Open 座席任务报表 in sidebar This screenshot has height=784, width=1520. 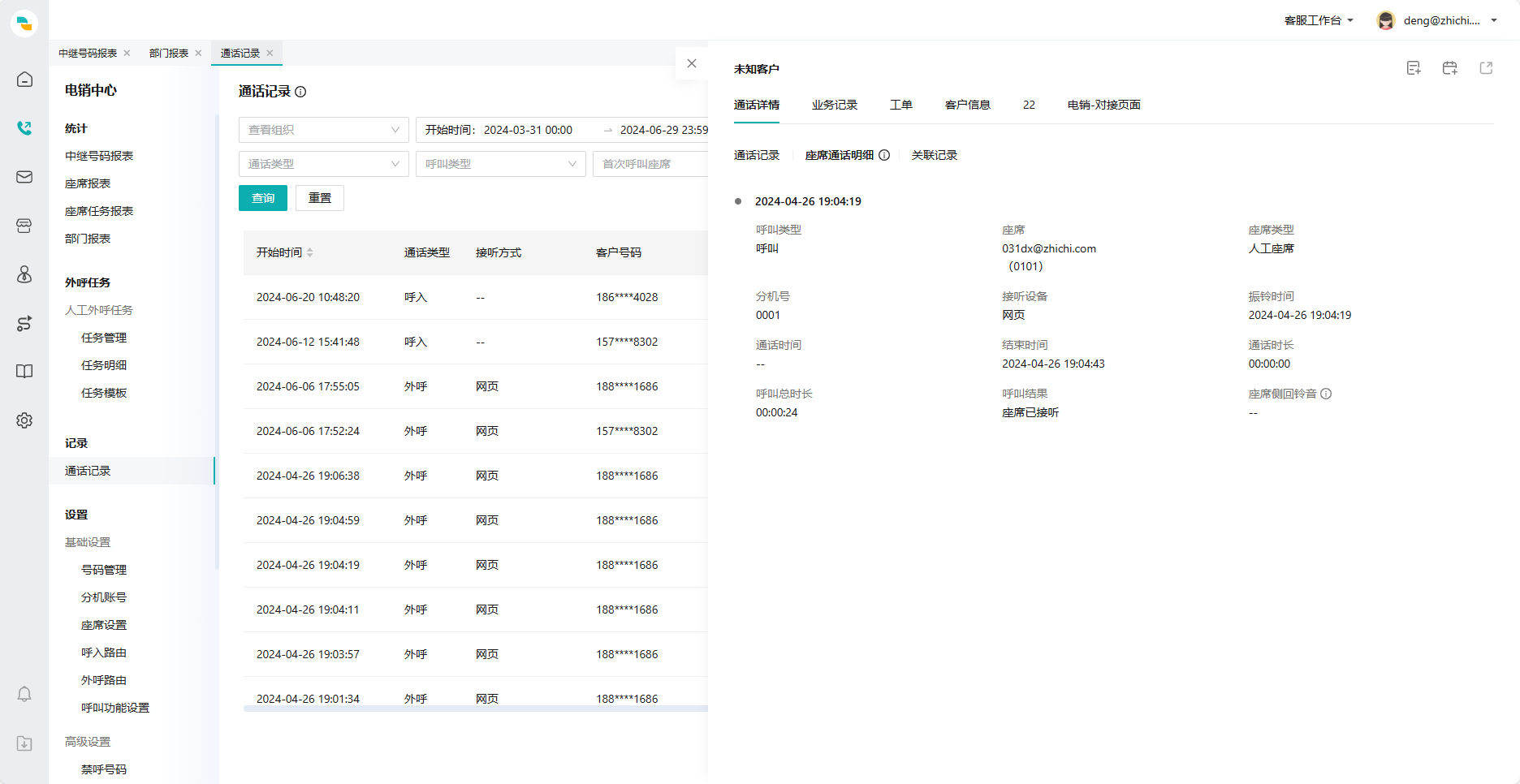tap(99, 211)
